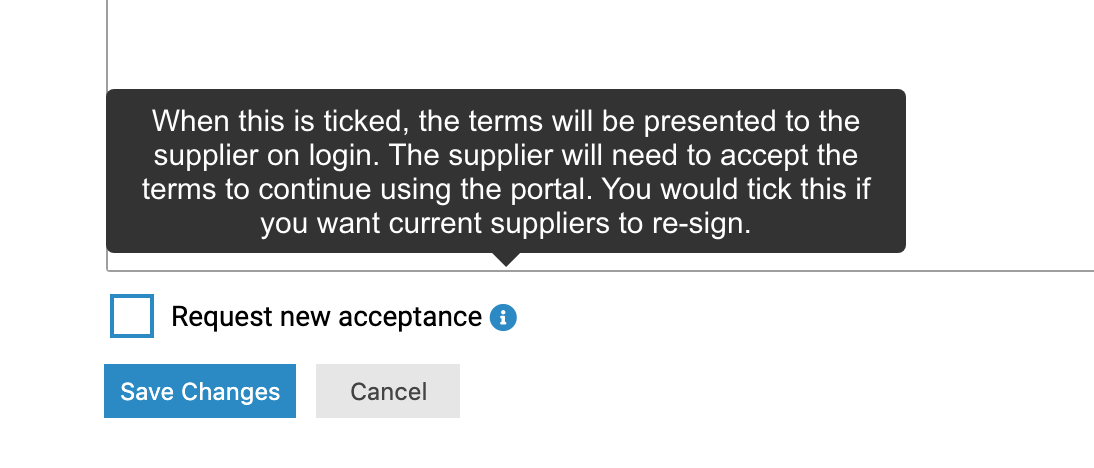This screenshot has height=468, width=1094.
Task: Show help via the circled 'i' icon
Action: pyautogui.click(x=503, y=317)
